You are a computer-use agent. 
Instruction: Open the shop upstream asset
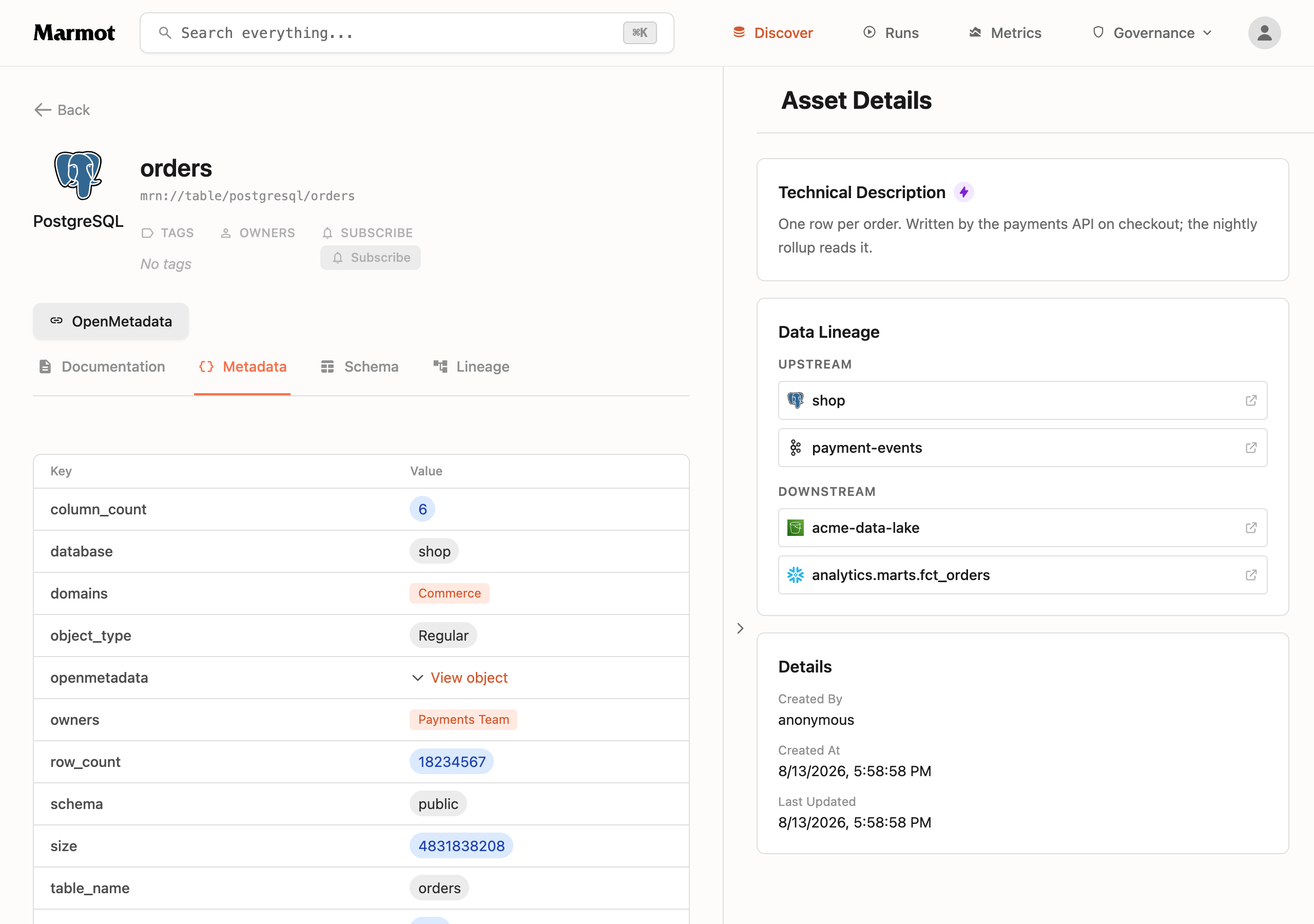click(x=1022, y=400)
